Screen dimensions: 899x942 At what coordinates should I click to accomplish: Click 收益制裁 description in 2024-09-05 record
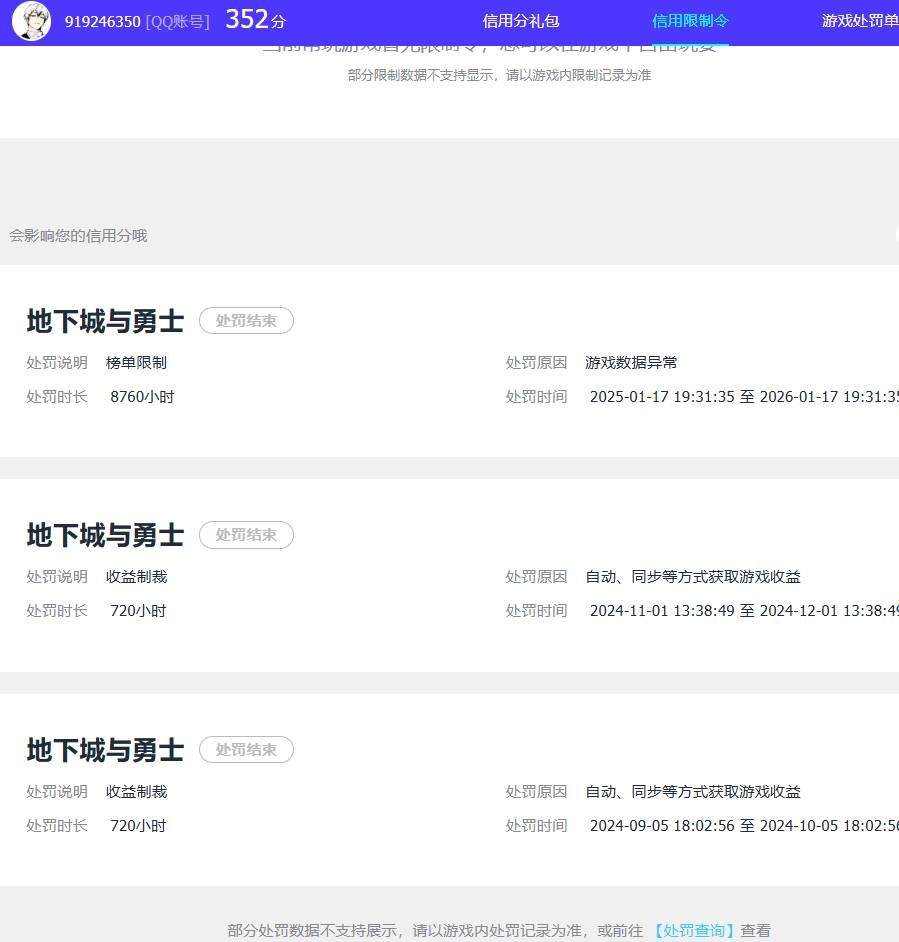pyautogui.click(x=136, y=792)
